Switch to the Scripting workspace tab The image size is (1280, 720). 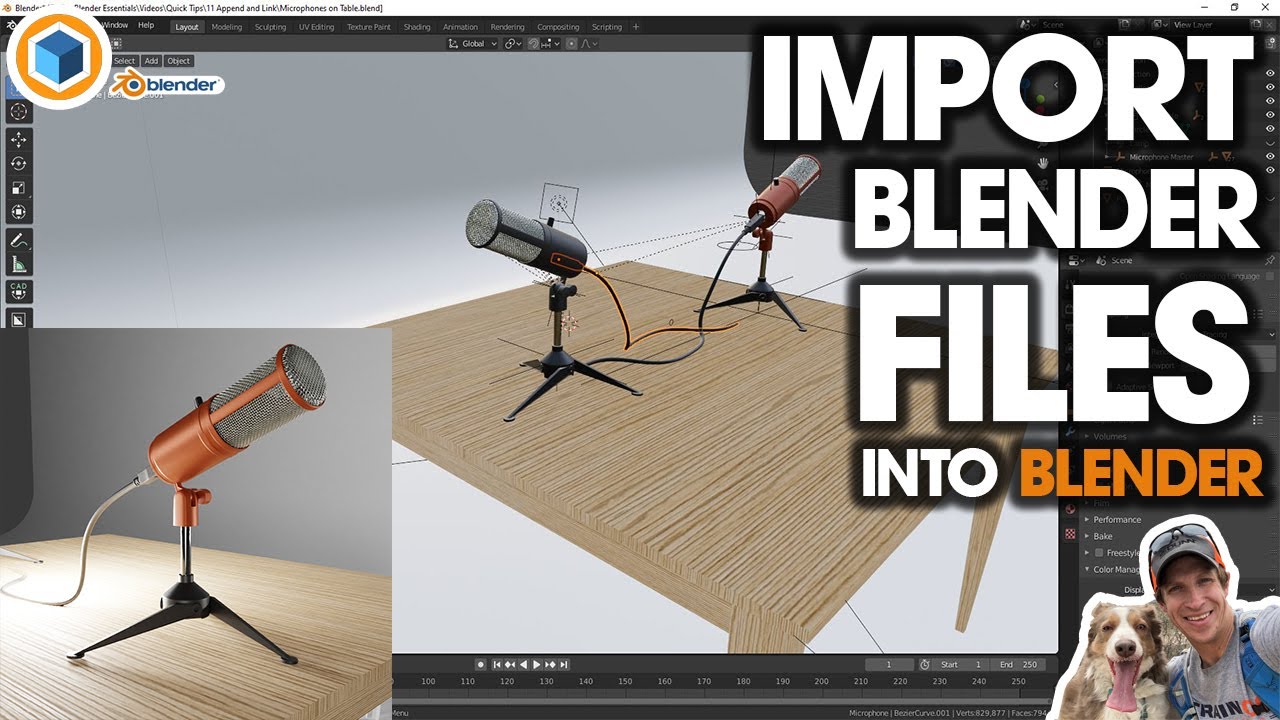click(x=606, y=27)
